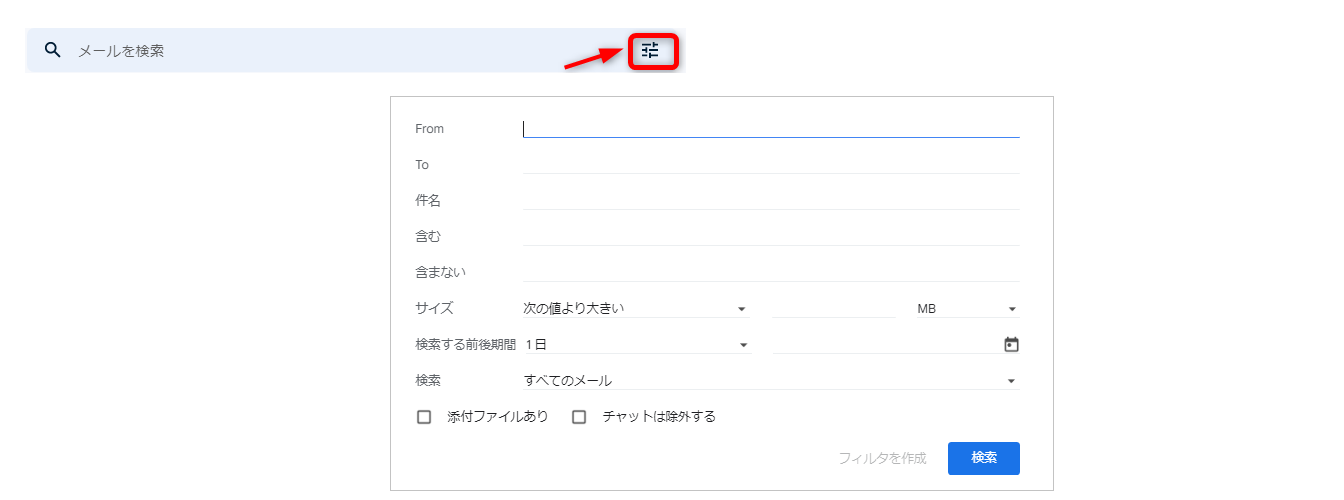Click the search magnifier icon

pos(53,50)
